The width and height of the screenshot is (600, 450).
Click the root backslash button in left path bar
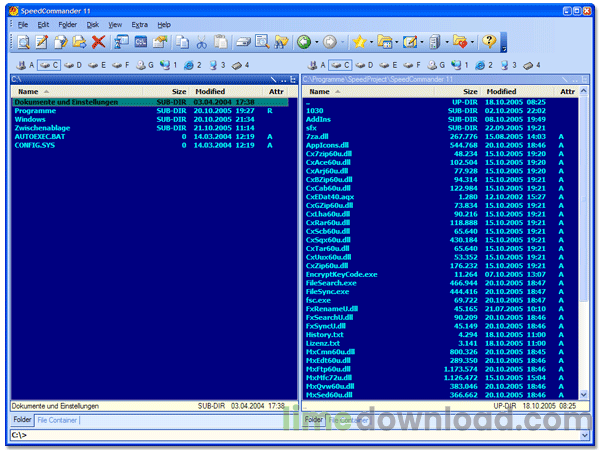pyautogui.click(x=273, y=79)
